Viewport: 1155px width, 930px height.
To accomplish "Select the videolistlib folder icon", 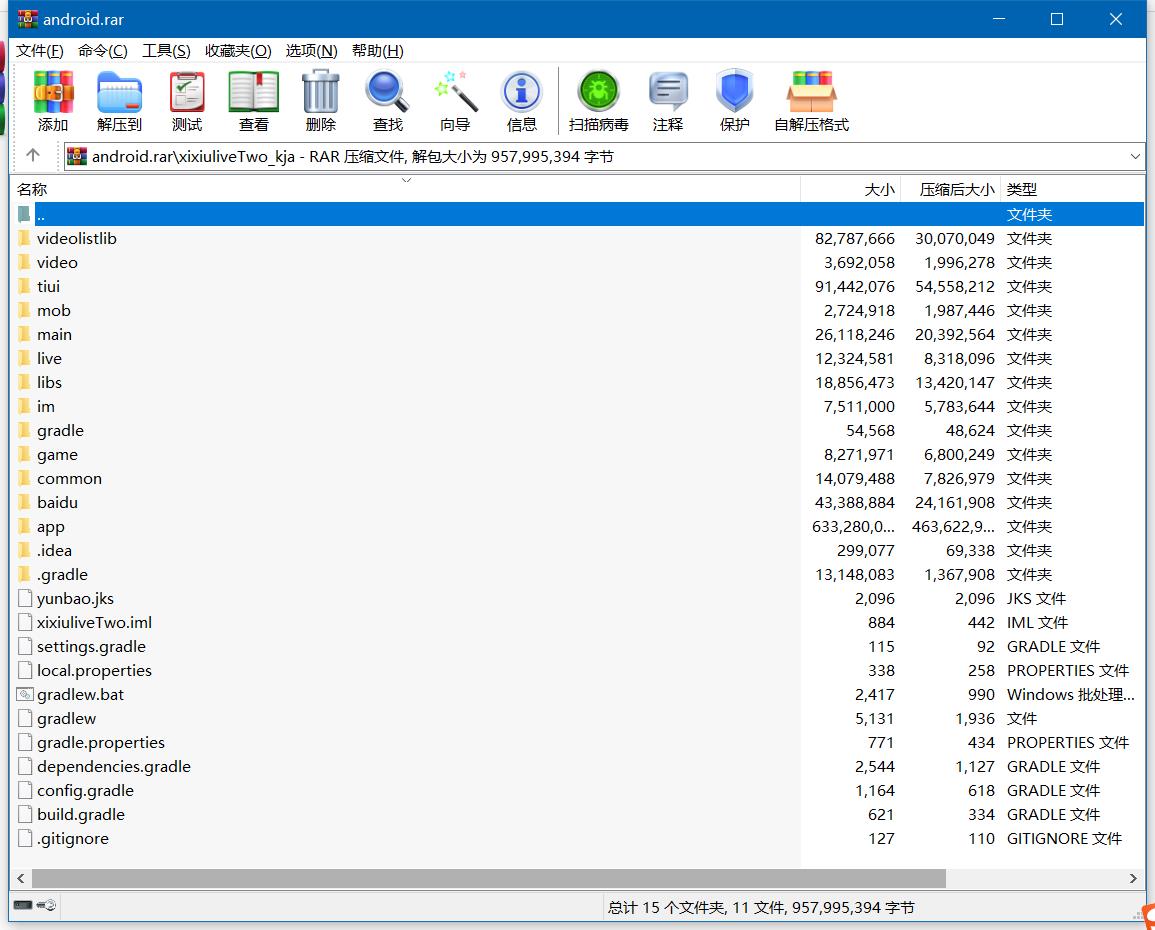I will 24,239.
